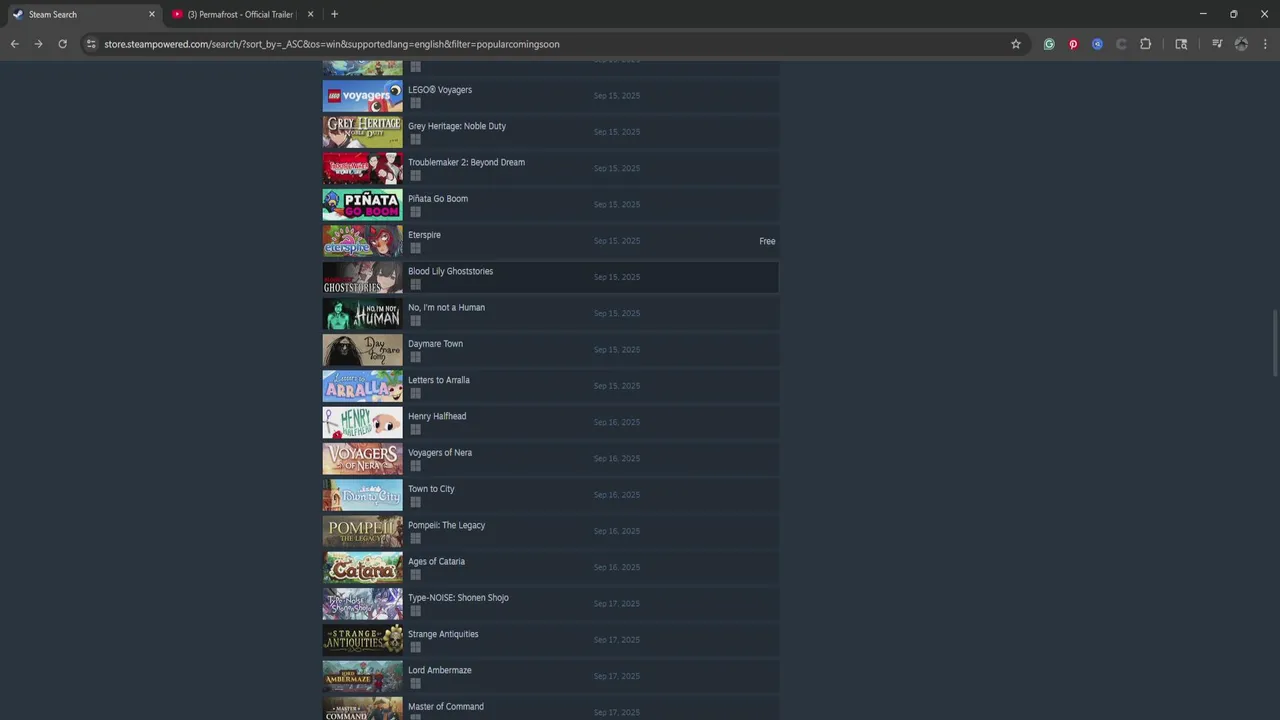The width and height of the screenshot is (1280, 720).
Task: Open the Chrome profile avatar
Action: (1241, 44)
